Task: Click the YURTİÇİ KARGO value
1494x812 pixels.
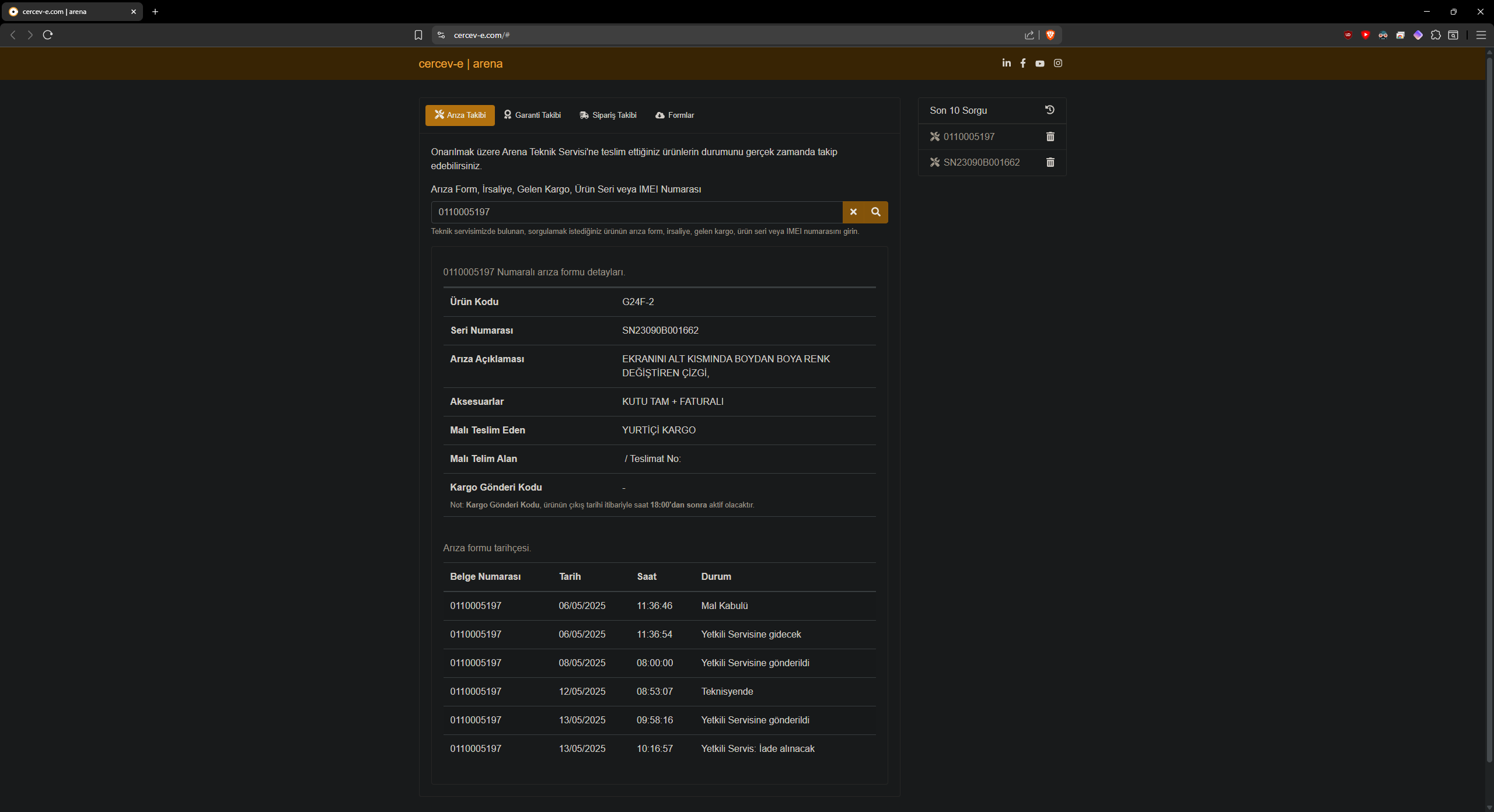Action: [658, 430]
